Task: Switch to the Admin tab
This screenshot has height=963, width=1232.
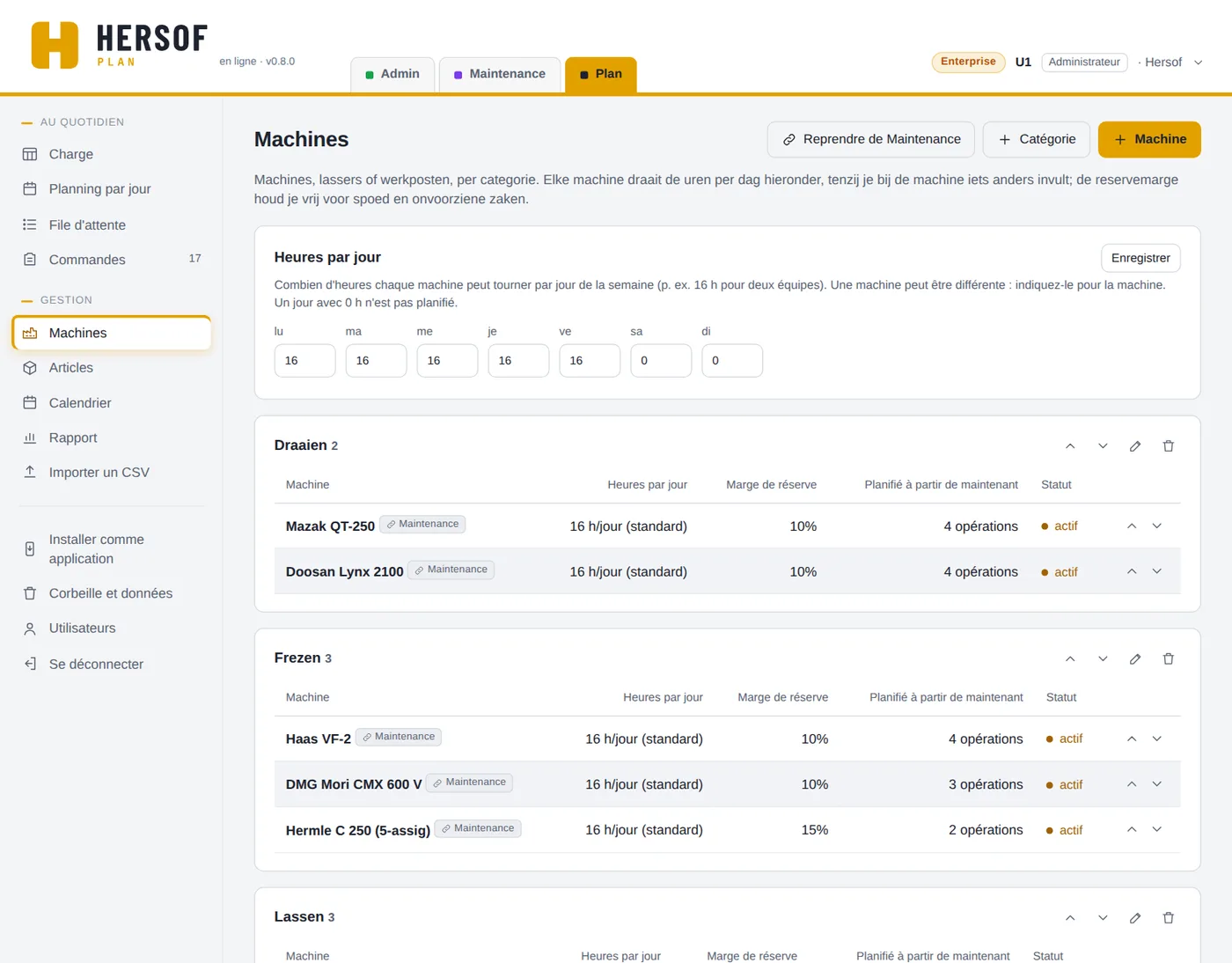Action: point(392,74)
